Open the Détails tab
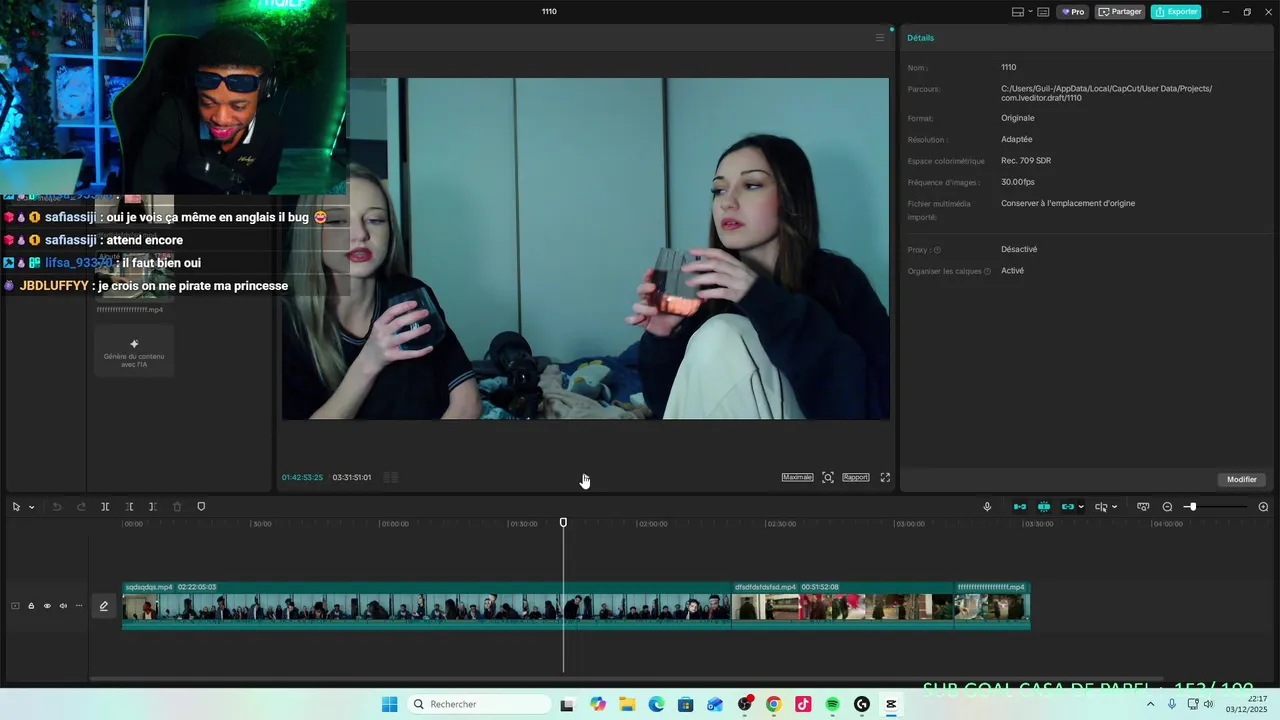1280x720 pixels. point(920,38)
